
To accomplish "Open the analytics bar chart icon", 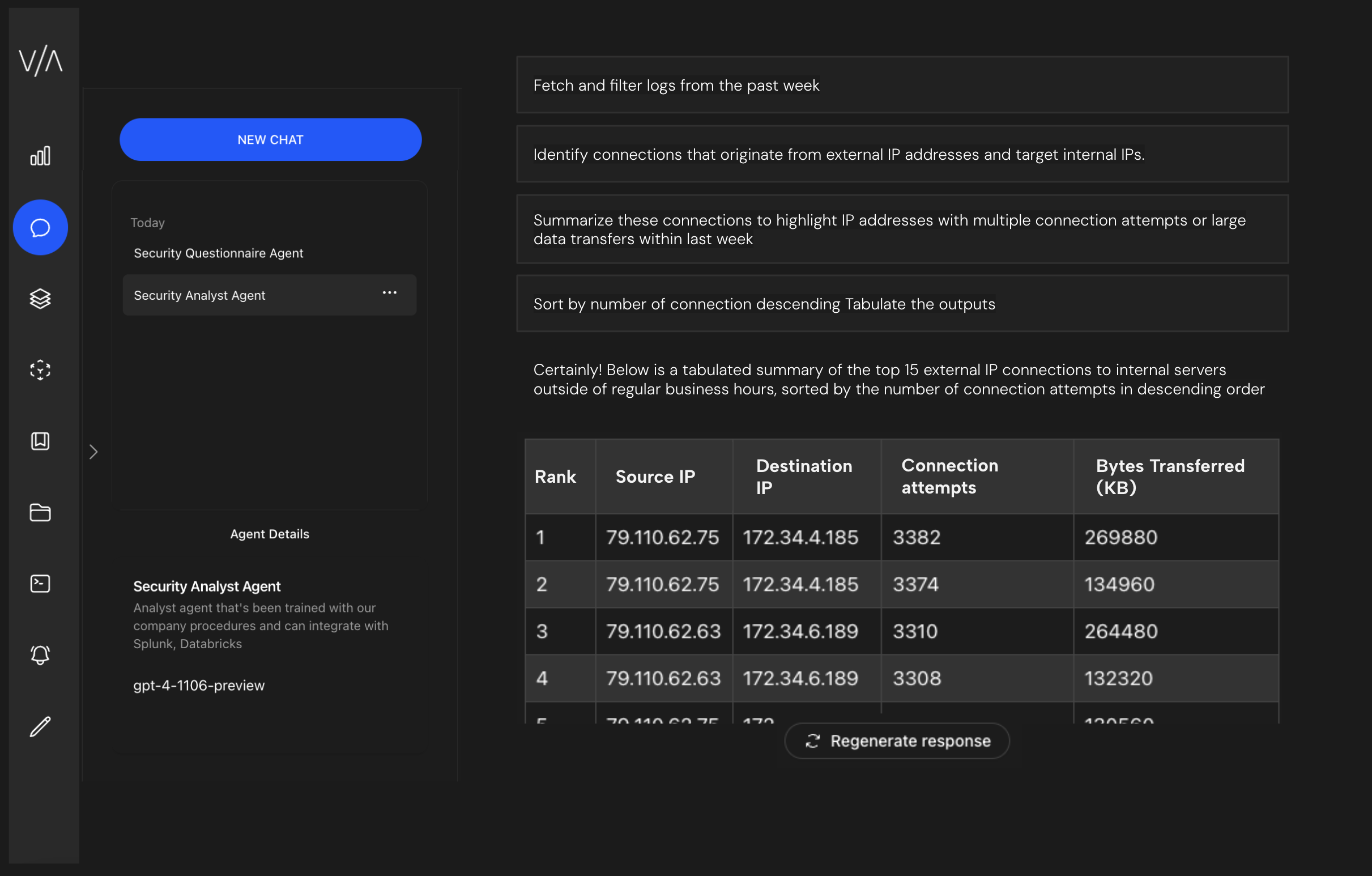I will pyautogui.click(x=40, y=156).
